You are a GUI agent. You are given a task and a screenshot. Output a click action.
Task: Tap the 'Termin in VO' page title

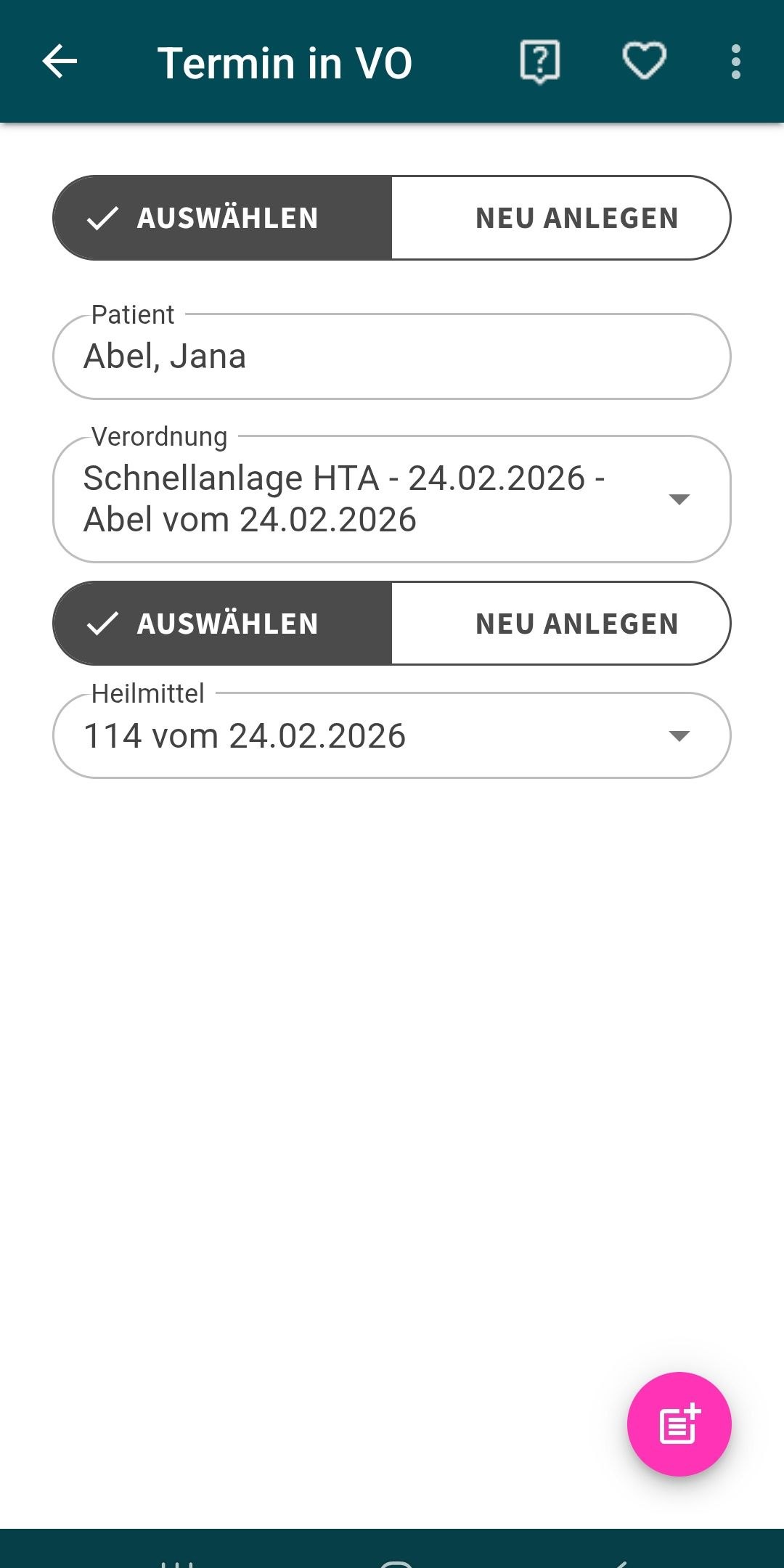tap(285, 63)
